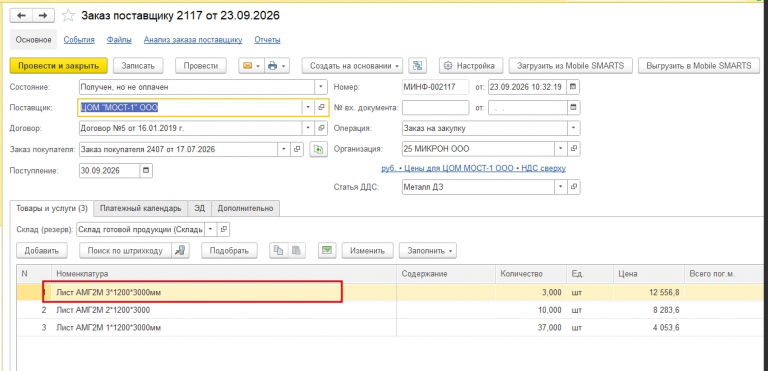Click Выгрузить в Mobile SMARTS
Screen dimensions: 768x371
pyautogui.click(x=699, y=66)
